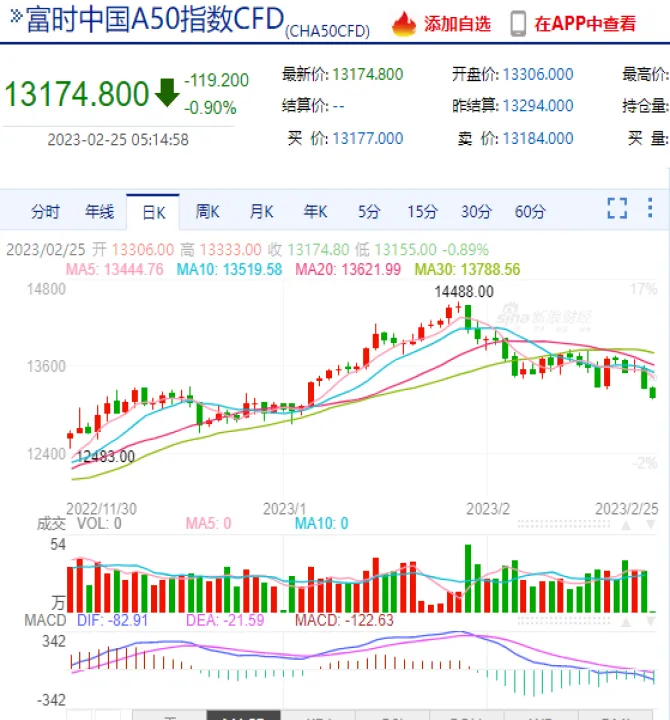
Task: Click the up triangle on the 成交 volume panel
Action: pyautogui.click(x=625, y=525)
